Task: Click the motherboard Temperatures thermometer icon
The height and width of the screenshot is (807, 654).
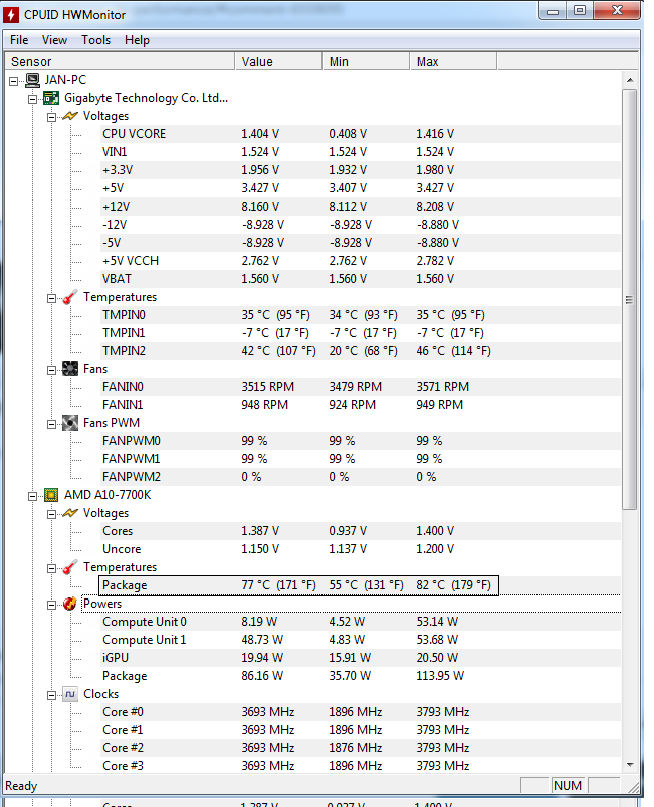Action: point(70,297)
